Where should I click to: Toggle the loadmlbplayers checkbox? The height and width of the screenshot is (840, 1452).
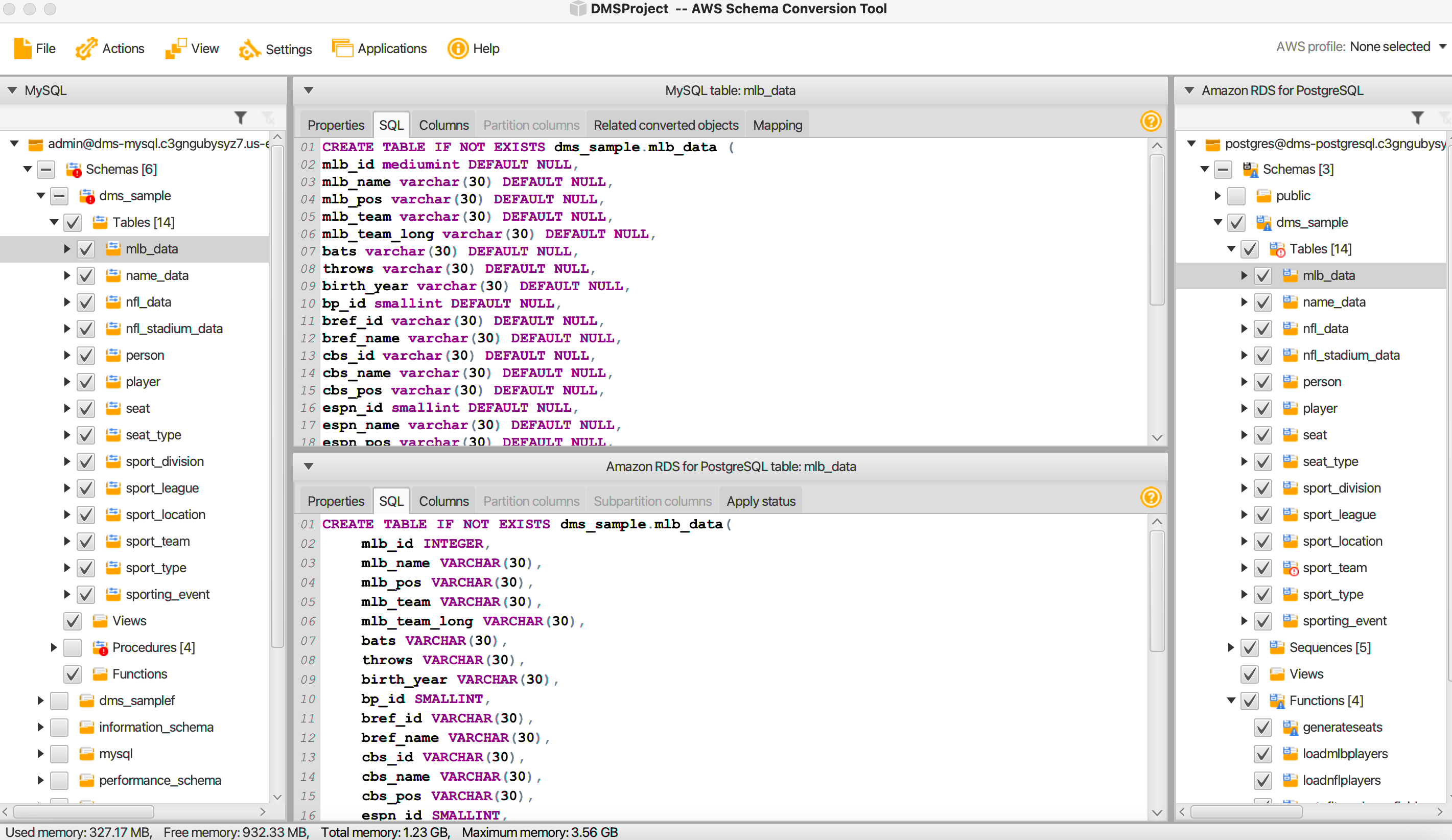click(x=1263, y=754)
